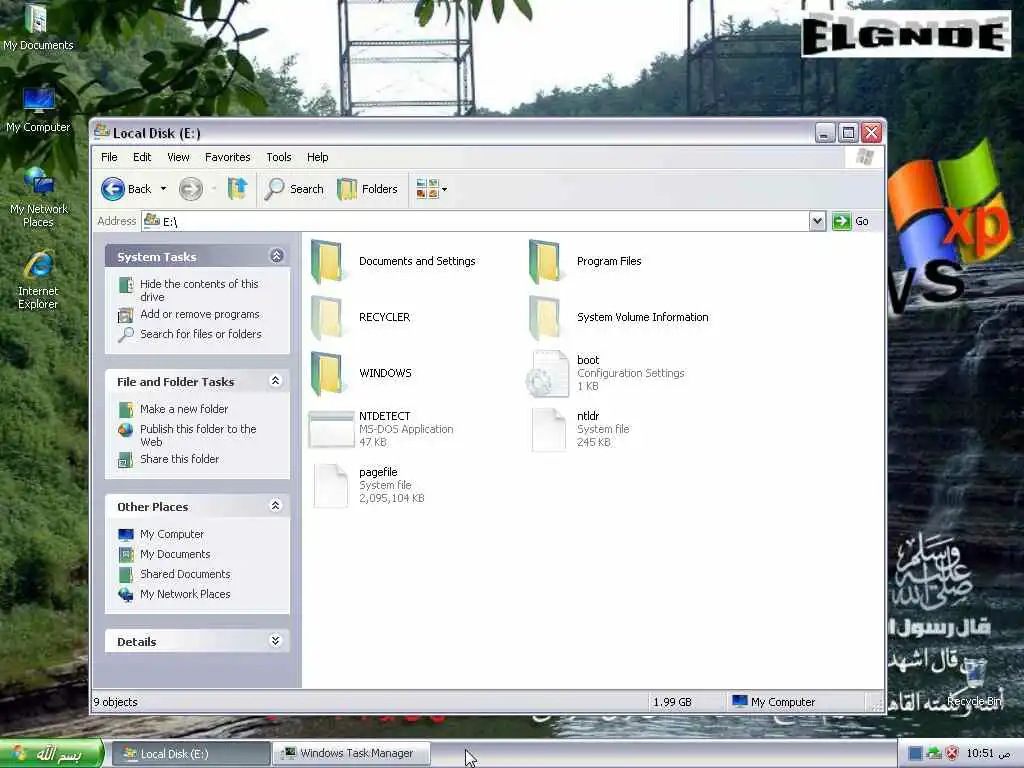Select the WINDOWS folder icon
The height and width of the screenshot is (768, 1024).
[x=327, y=374]
